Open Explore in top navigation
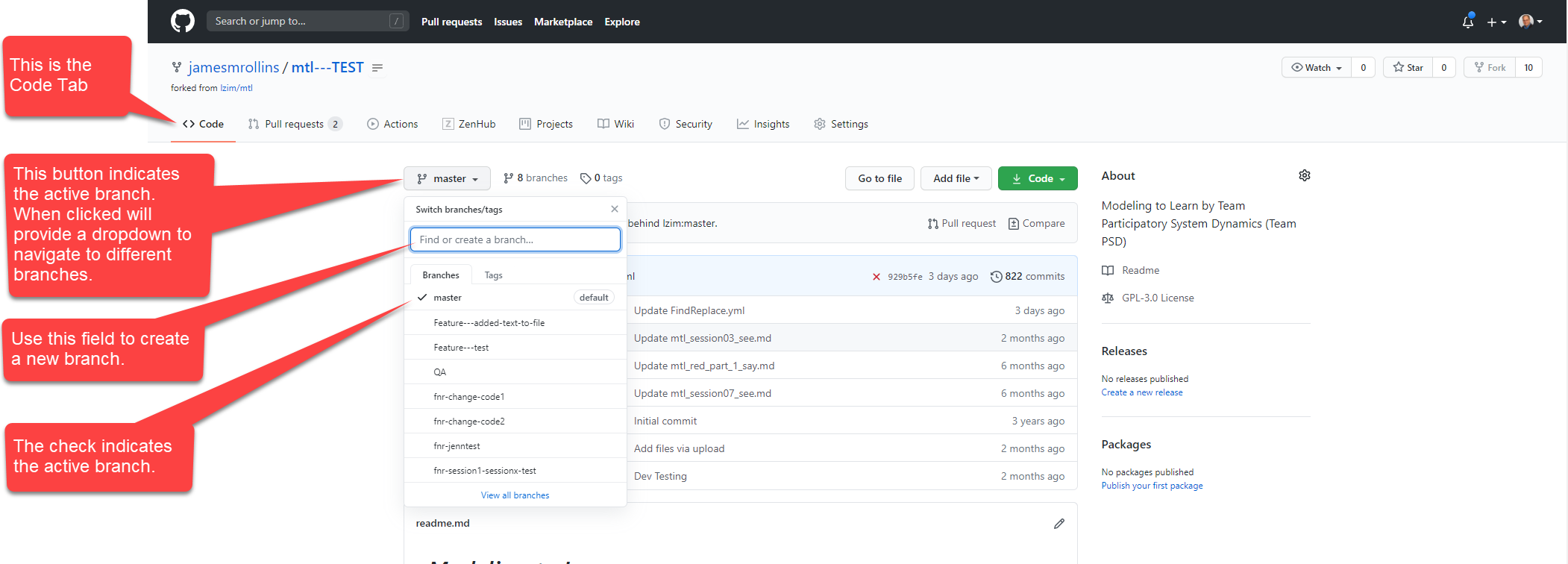 [x=622, y=22]
